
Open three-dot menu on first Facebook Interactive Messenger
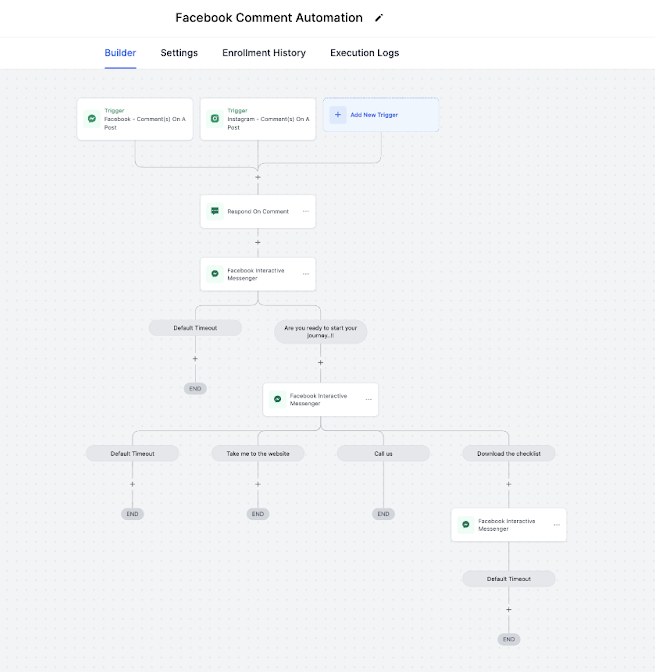coord(306,274)
